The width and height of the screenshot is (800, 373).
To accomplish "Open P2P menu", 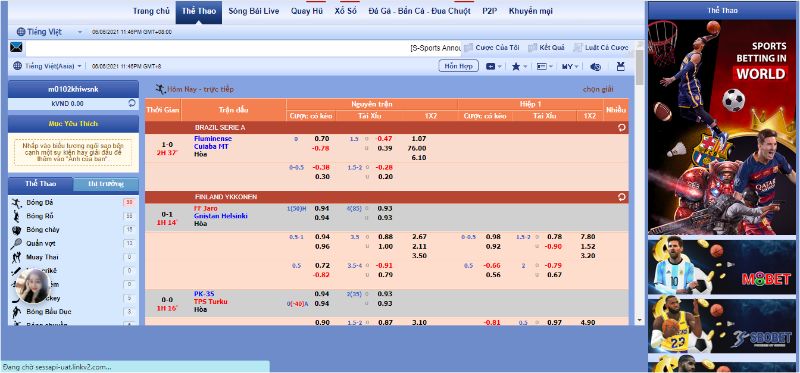I will point(490,11).
